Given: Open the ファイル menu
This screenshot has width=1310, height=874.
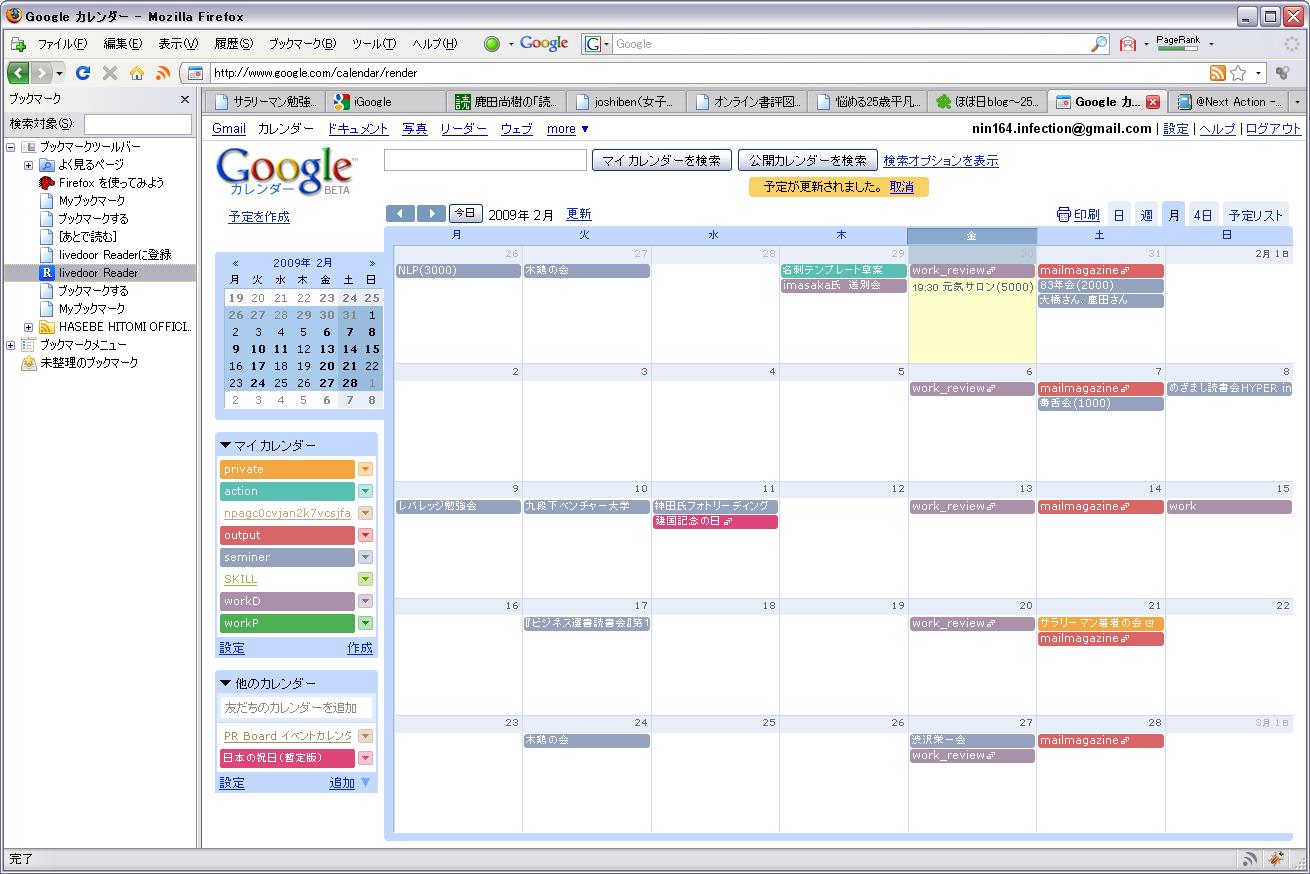Looking at the screenshot, I should point(62,44).
